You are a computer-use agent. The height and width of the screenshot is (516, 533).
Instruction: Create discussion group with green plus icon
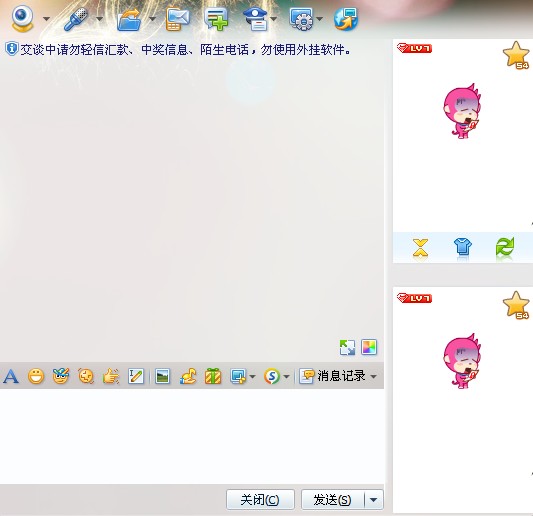217,19
